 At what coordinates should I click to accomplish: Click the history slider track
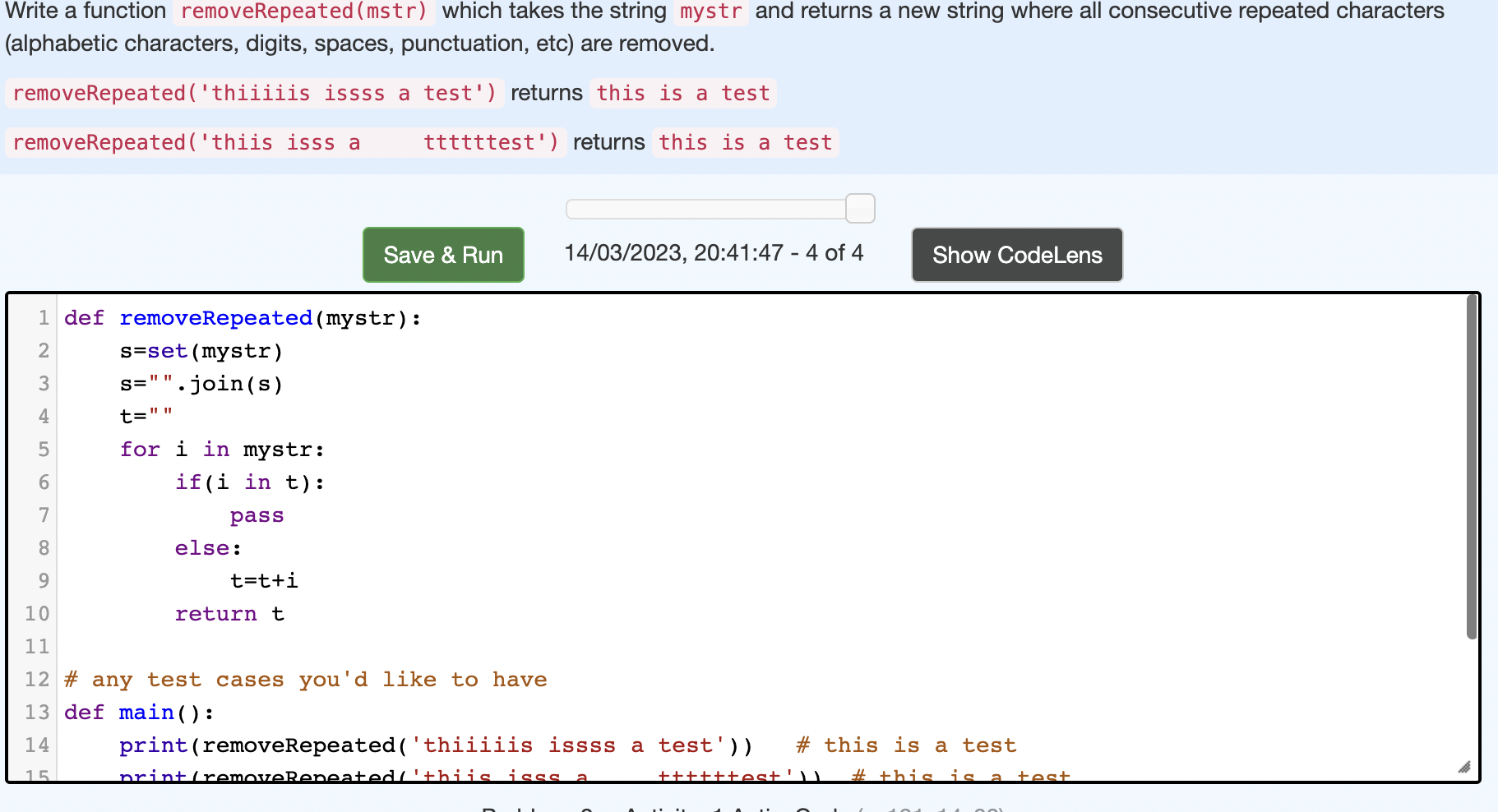707,209
